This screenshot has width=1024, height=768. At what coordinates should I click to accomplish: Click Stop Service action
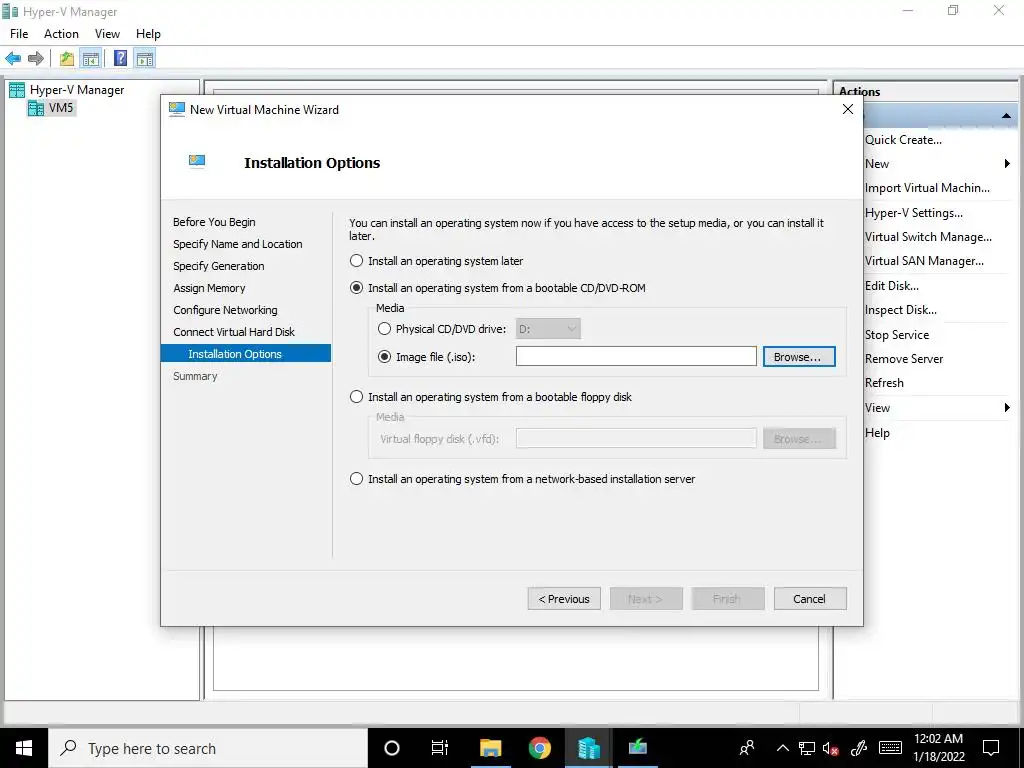pos(897,335)
